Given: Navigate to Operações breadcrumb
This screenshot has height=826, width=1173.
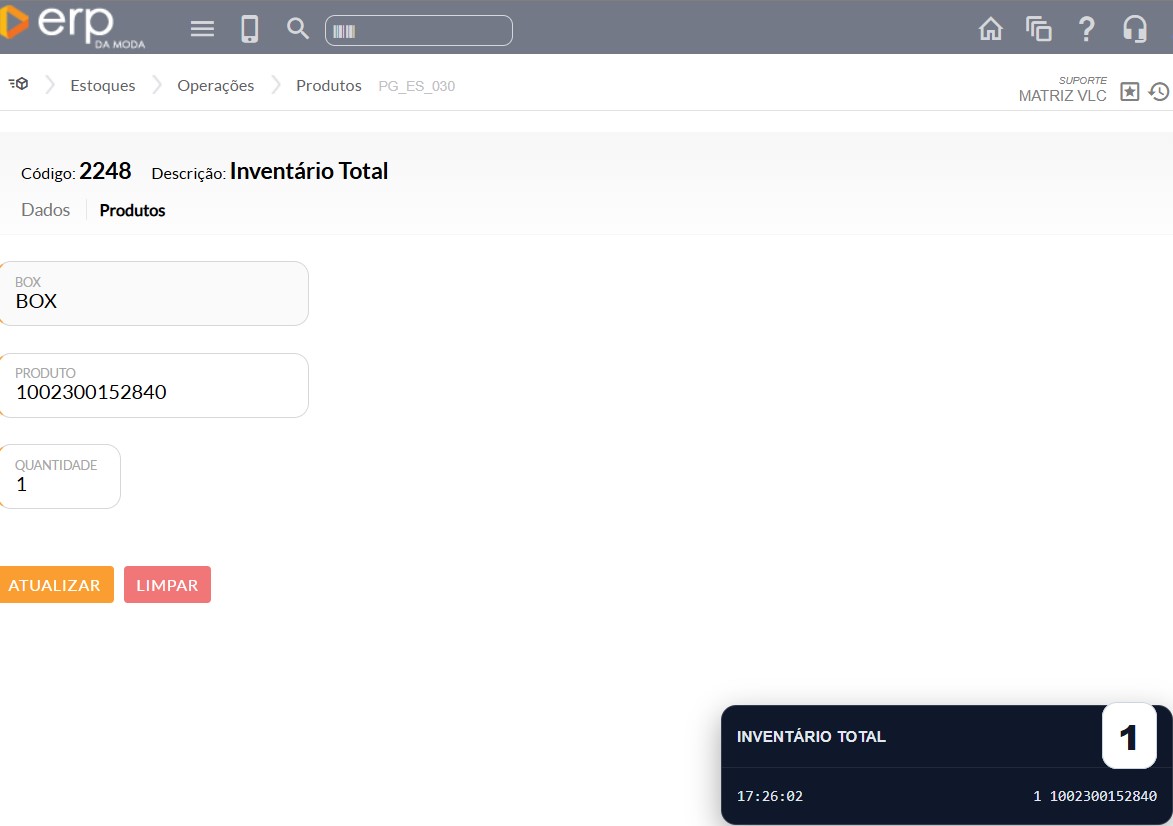Looking at the screenshot, I should (x=215, y=86).
